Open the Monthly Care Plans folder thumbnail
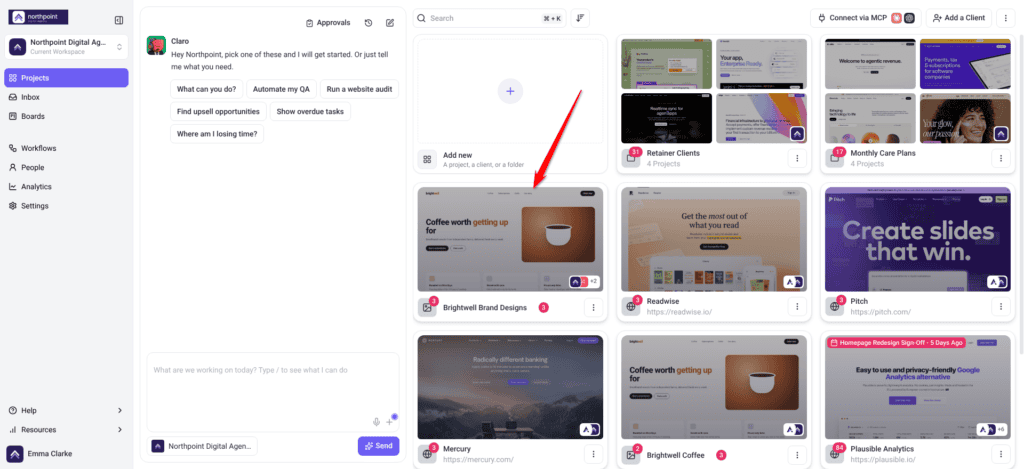1024x469 pixels. 918,91
